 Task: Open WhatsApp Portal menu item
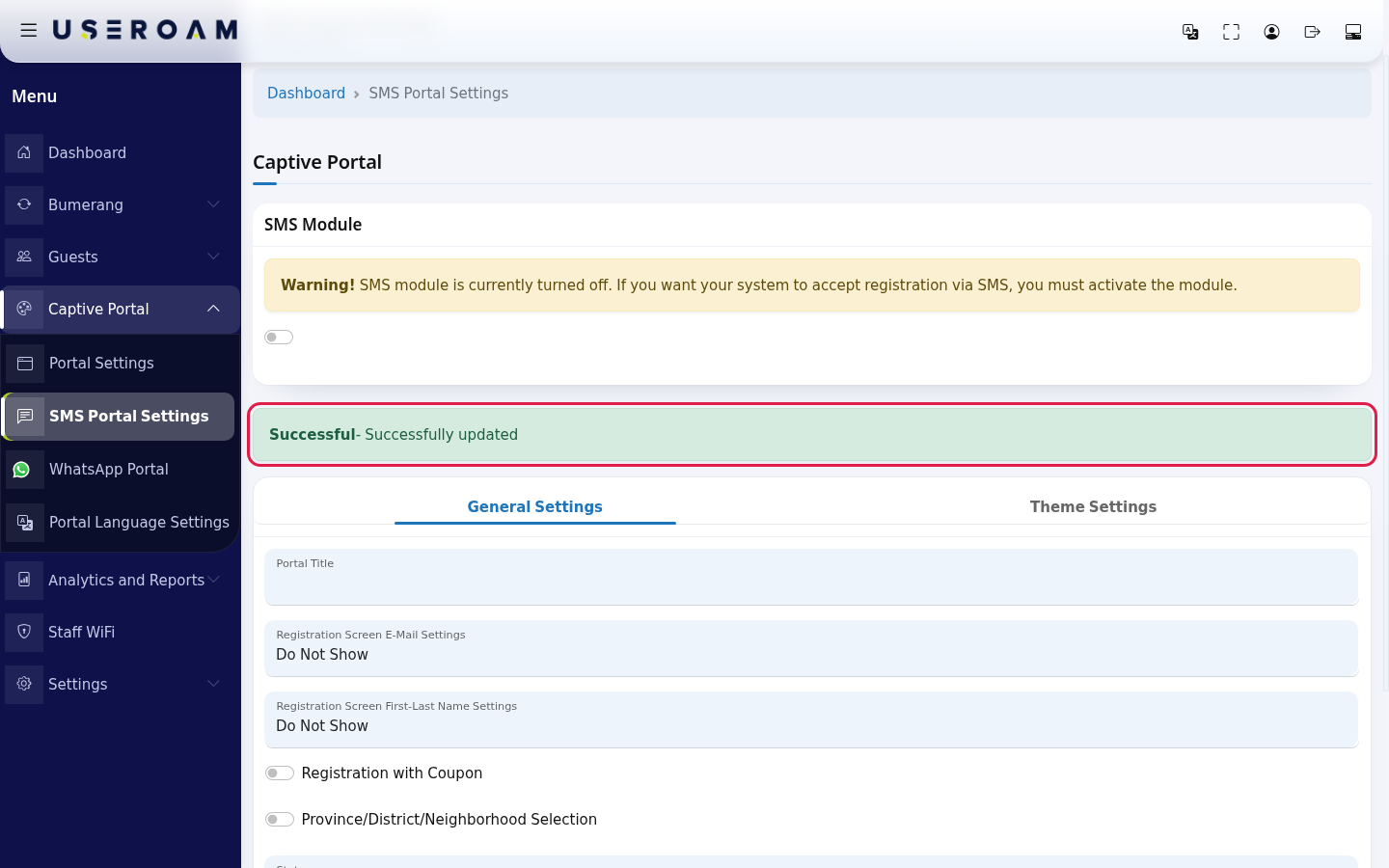click(x=120, y=470)
